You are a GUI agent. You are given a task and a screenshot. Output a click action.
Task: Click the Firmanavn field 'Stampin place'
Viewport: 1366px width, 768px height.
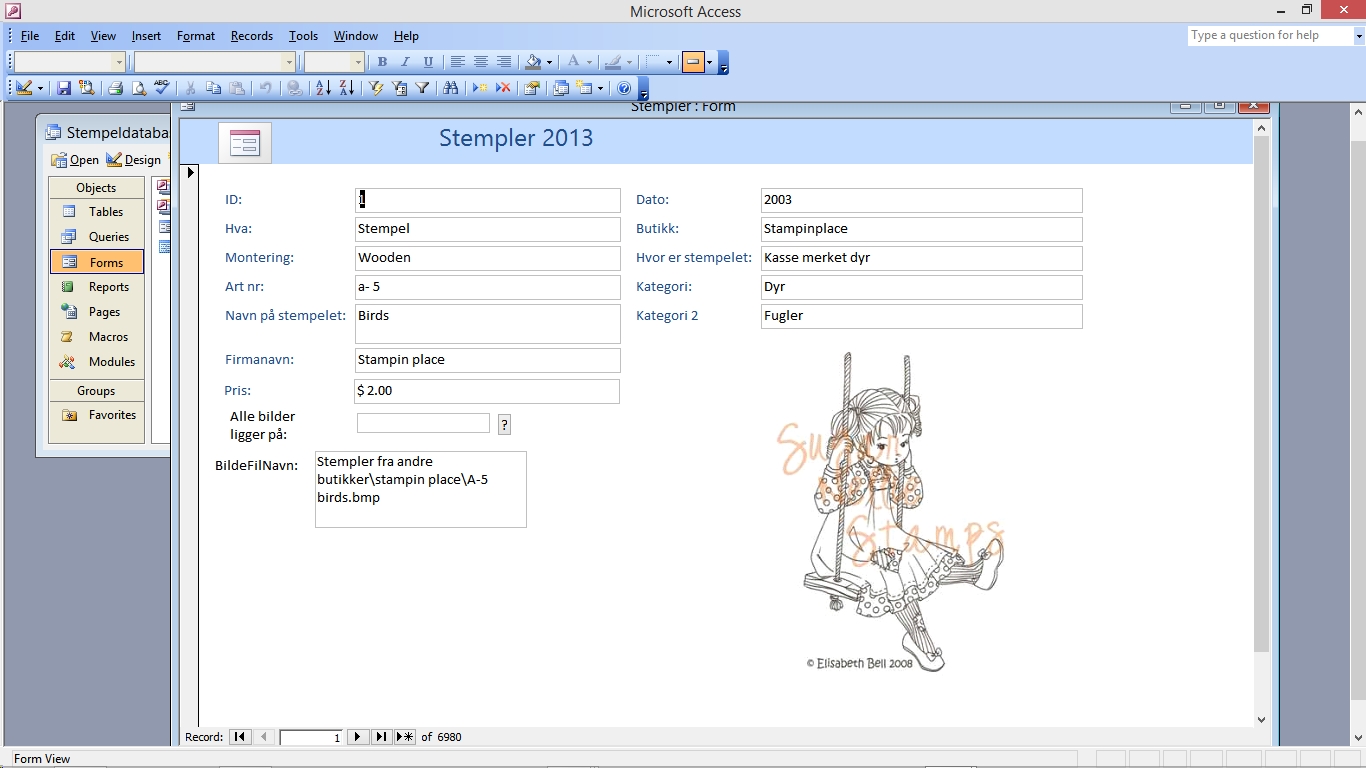tap(488, 360)
